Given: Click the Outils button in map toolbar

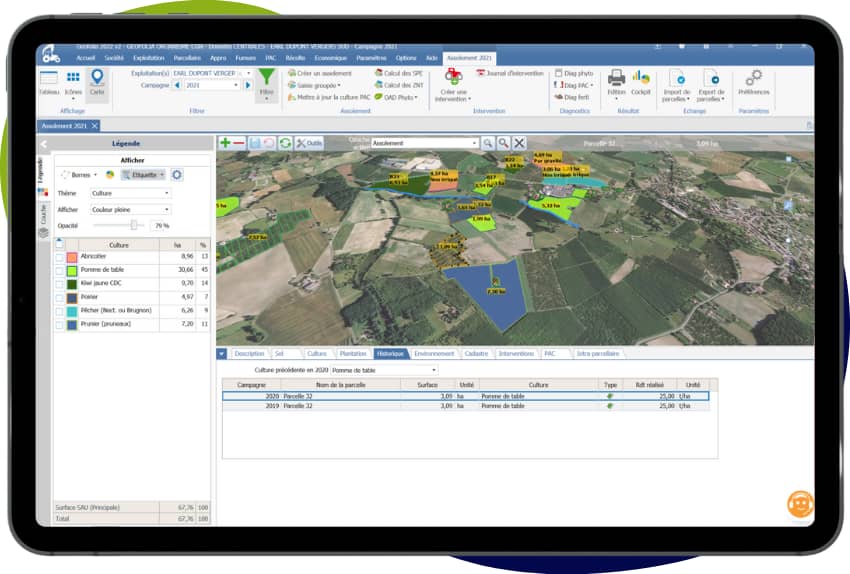Looking at the screenshot, I should pyautogui.click(x=310, y=143).
